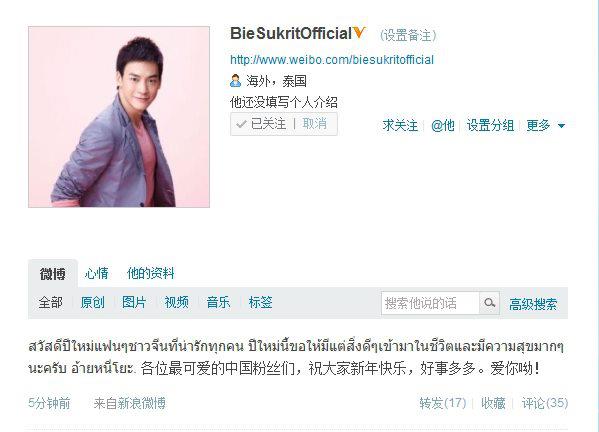Open the 评论(35) comments link
This screenshot has width=599, height=432.
tap(545, 403)
